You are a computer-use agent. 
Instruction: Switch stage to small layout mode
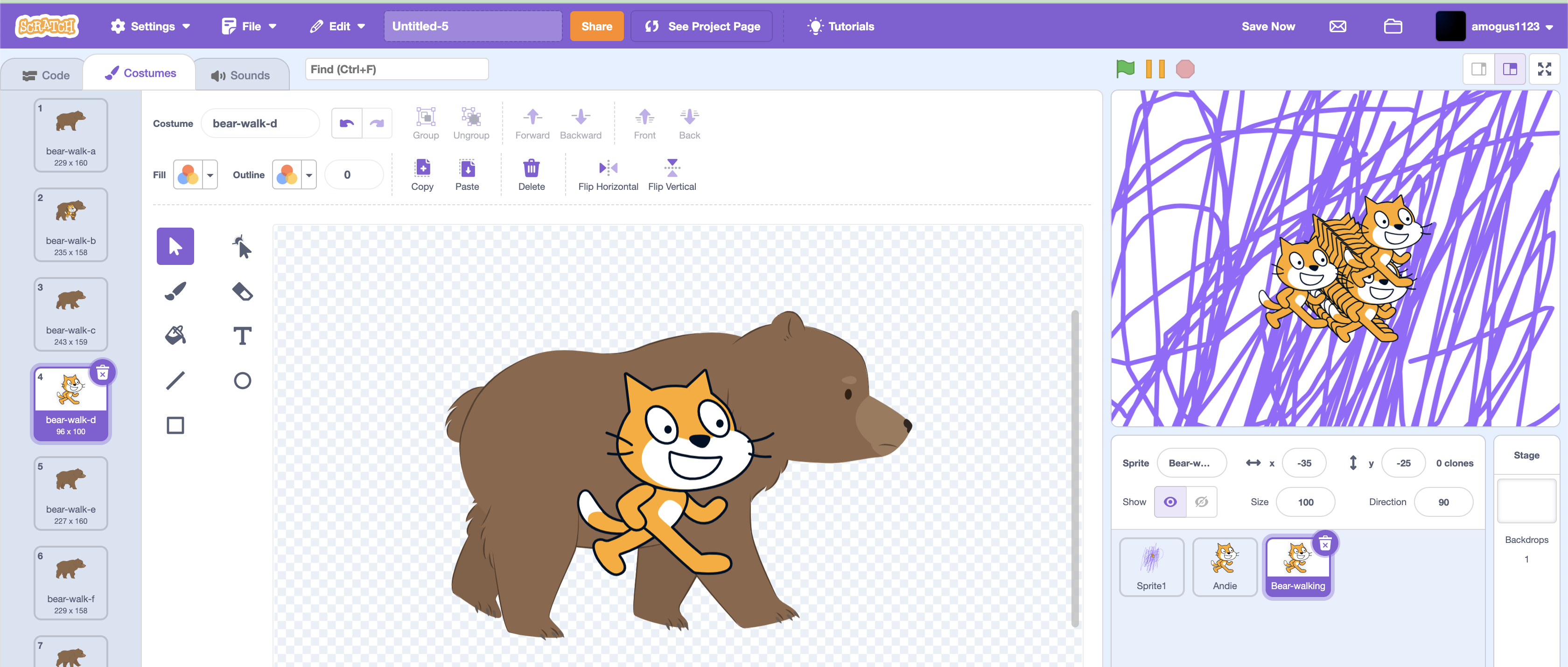[1478, 69]
